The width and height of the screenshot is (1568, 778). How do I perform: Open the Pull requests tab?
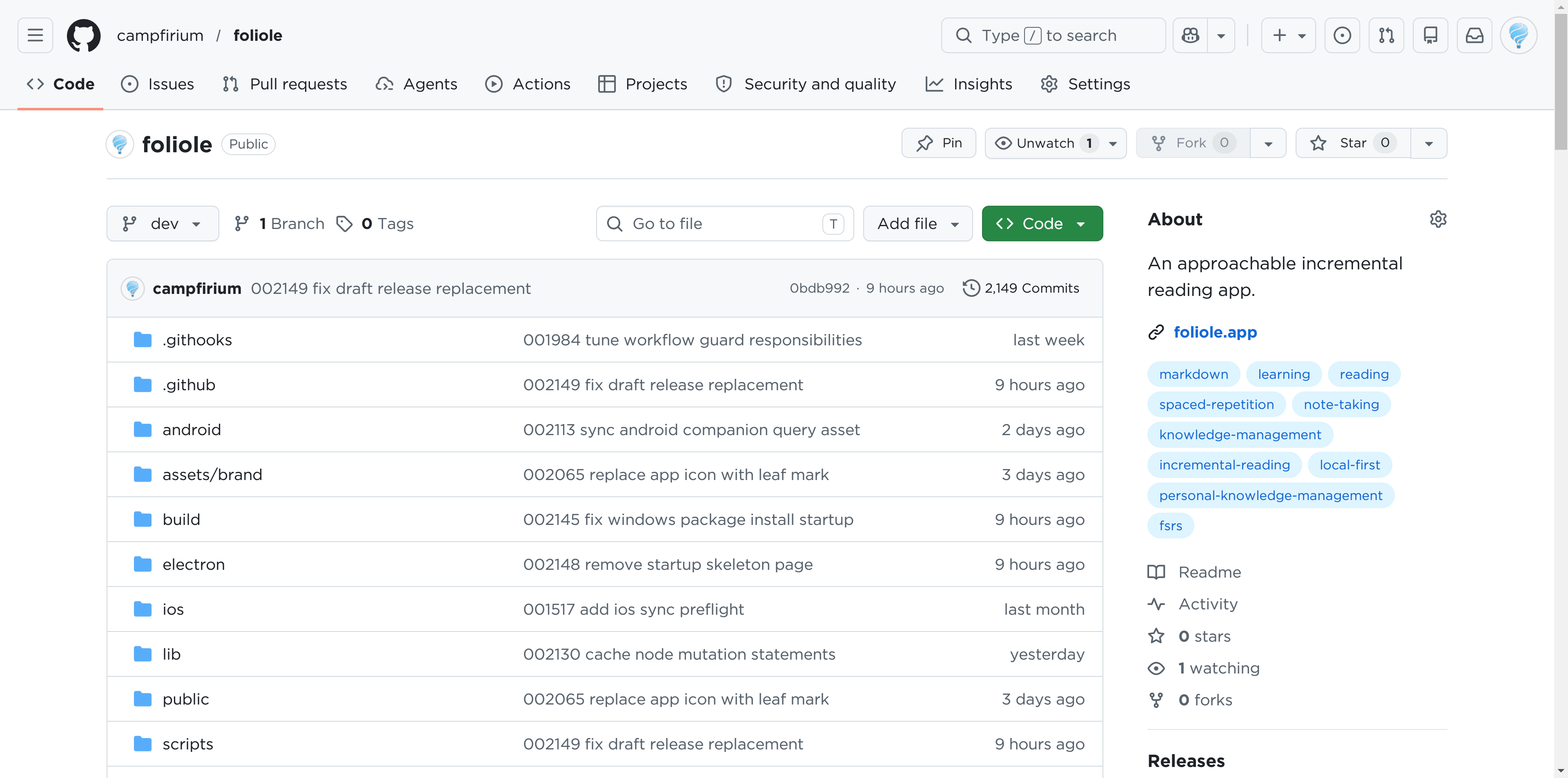[284, 84]
